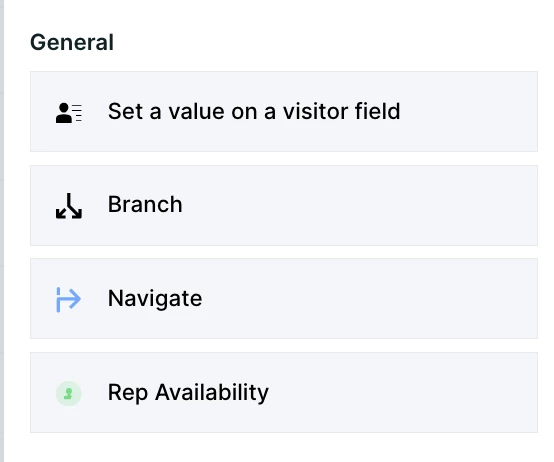Viewport: 554px width, 462px height.
Task: Insert the Rep Availability option
Action: (284, 392)
